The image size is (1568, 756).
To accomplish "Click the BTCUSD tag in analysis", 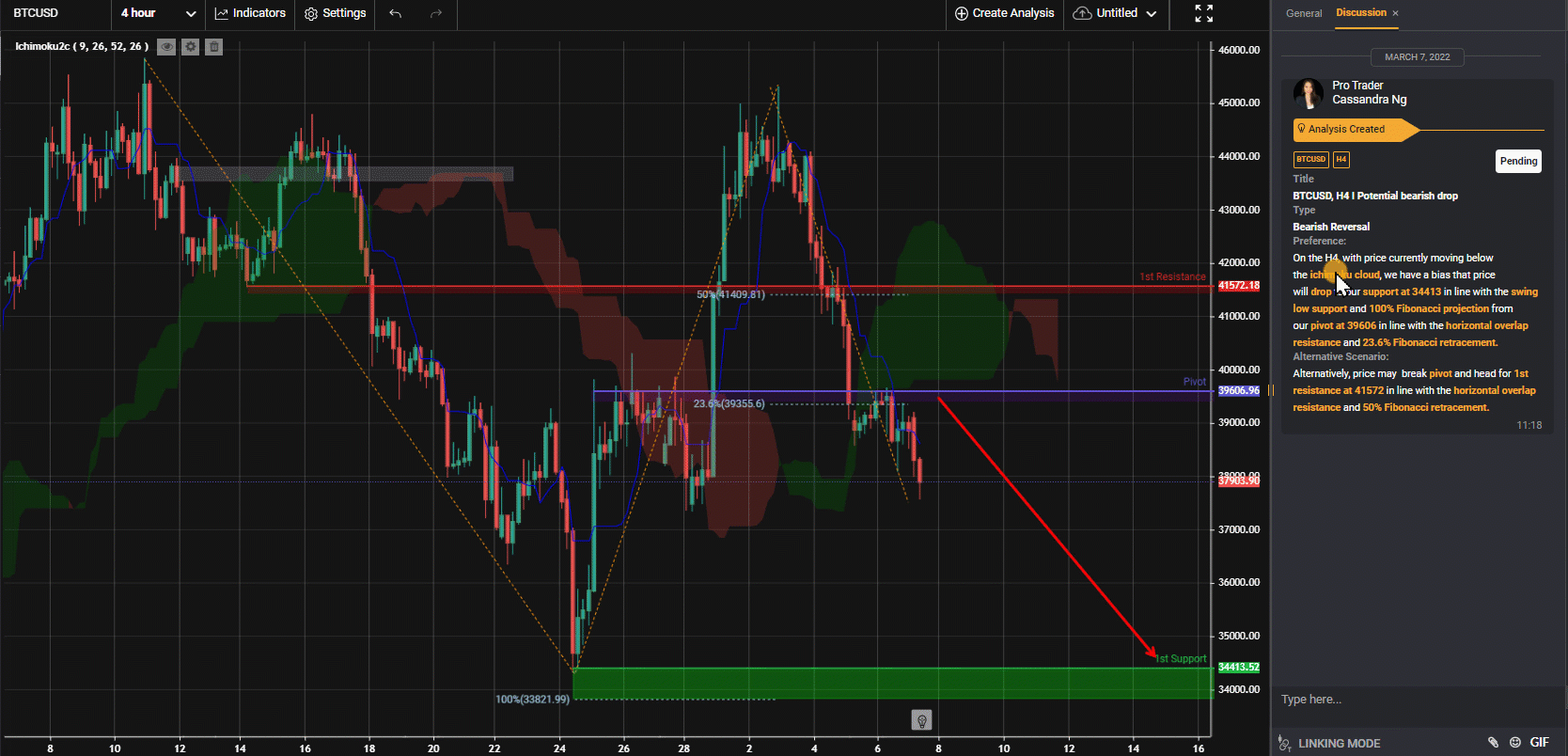I will 1310,159.
